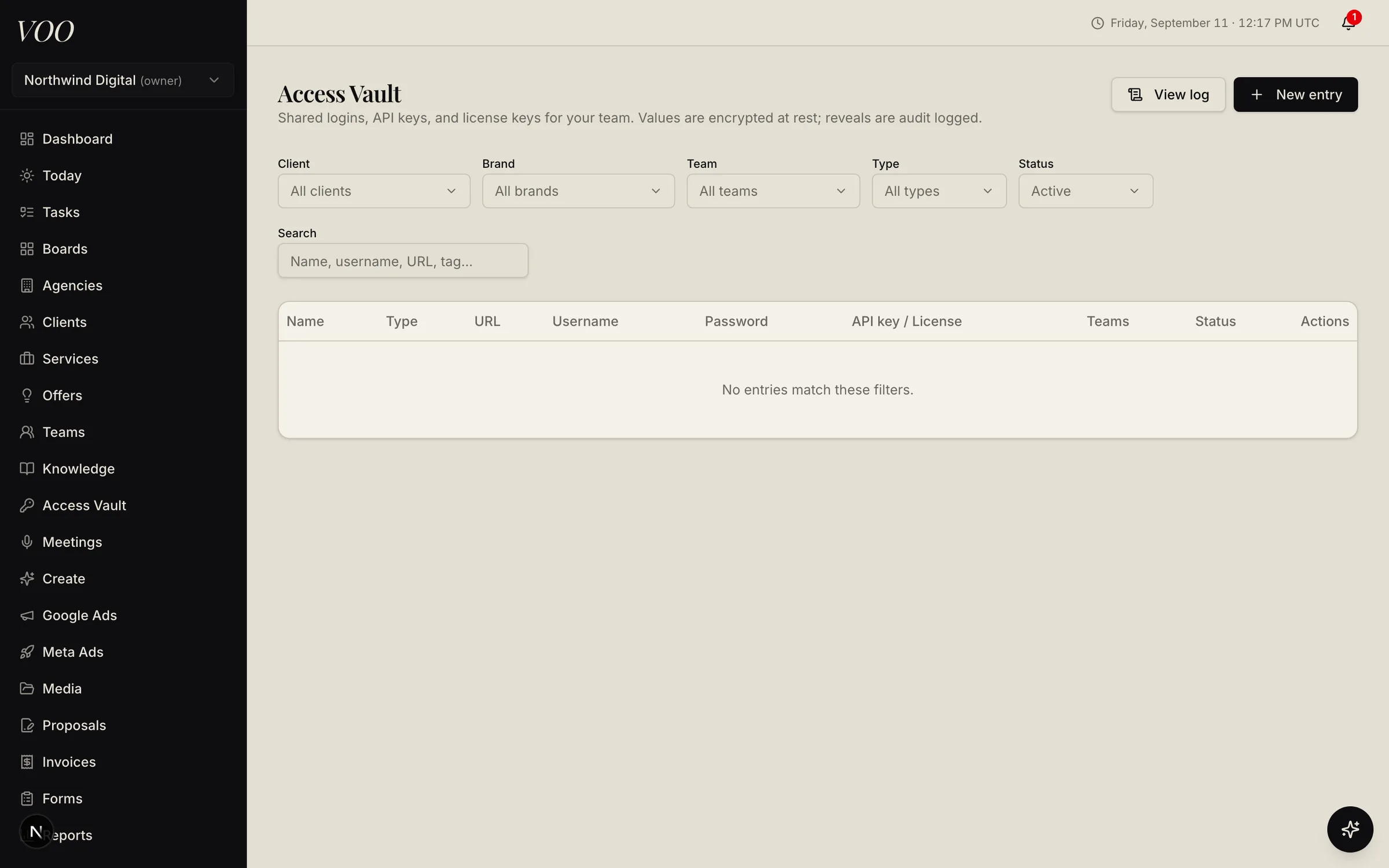
Task: Click the View log button
Action: click(x=1168, y=94)
